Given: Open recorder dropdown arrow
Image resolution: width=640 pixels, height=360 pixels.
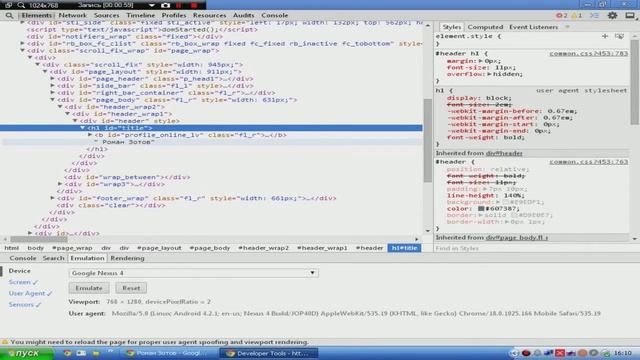Looking at the screenshot, I should [x=151, y=5].
